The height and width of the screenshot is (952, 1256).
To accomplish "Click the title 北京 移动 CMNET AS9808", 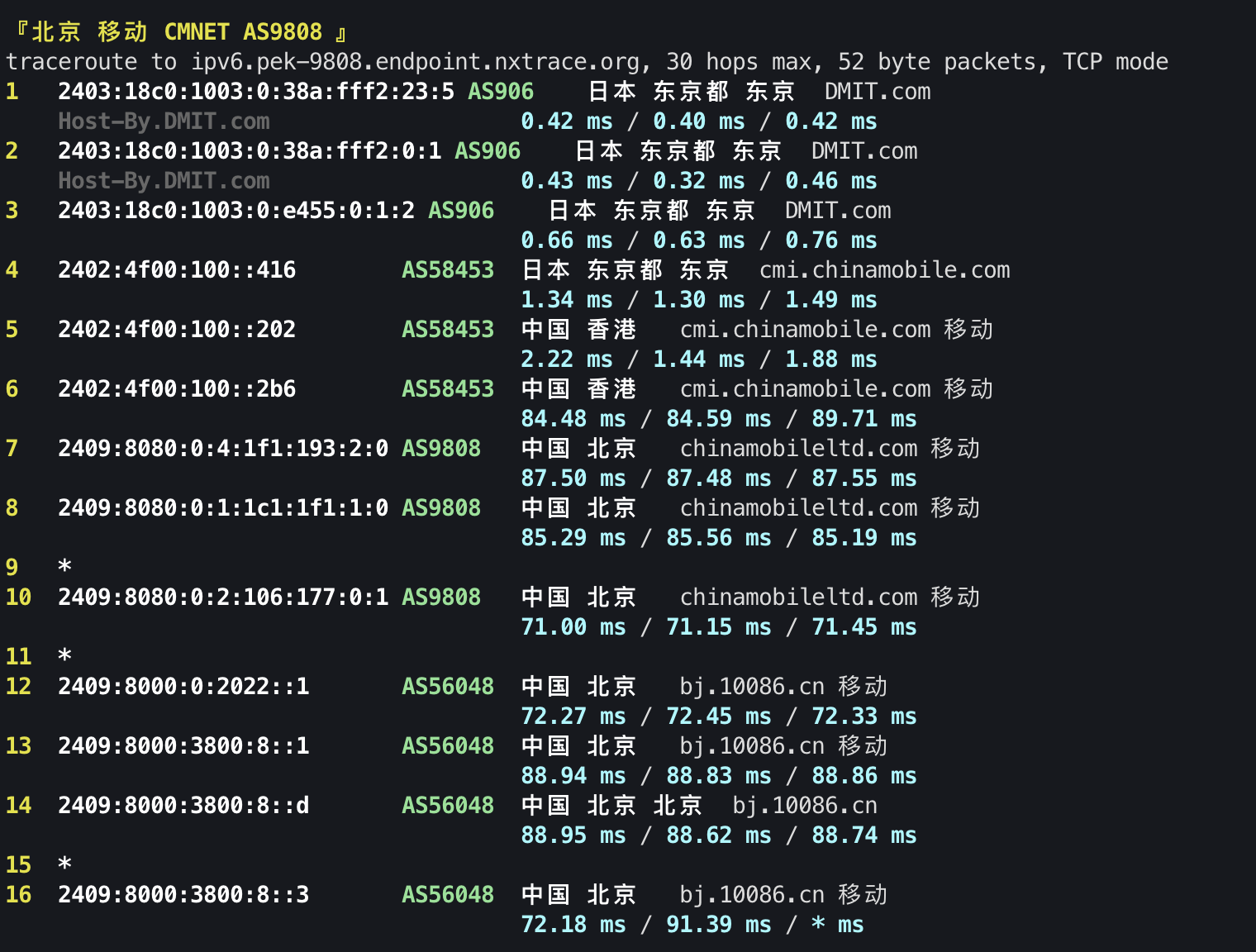I will click(178, 31).
